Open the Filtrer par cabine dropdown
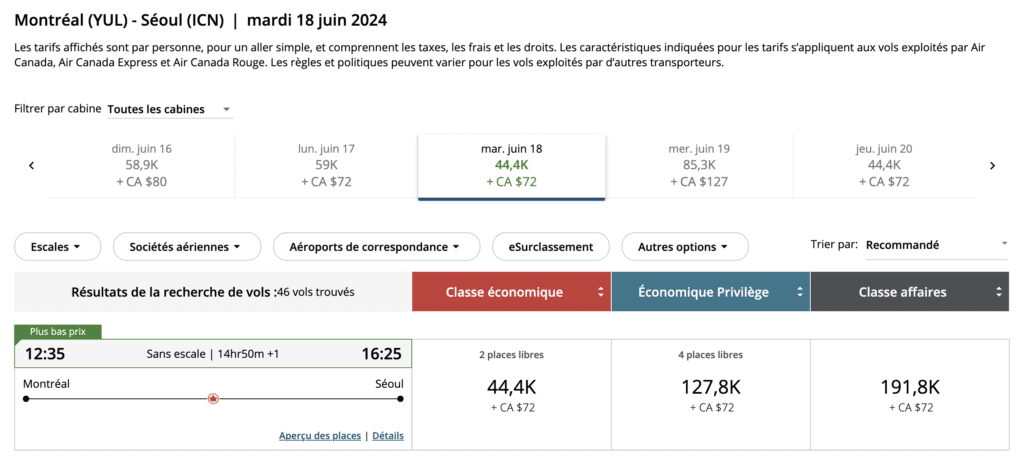The height and width of the screenshot is (456, 1024). [169, 109]
